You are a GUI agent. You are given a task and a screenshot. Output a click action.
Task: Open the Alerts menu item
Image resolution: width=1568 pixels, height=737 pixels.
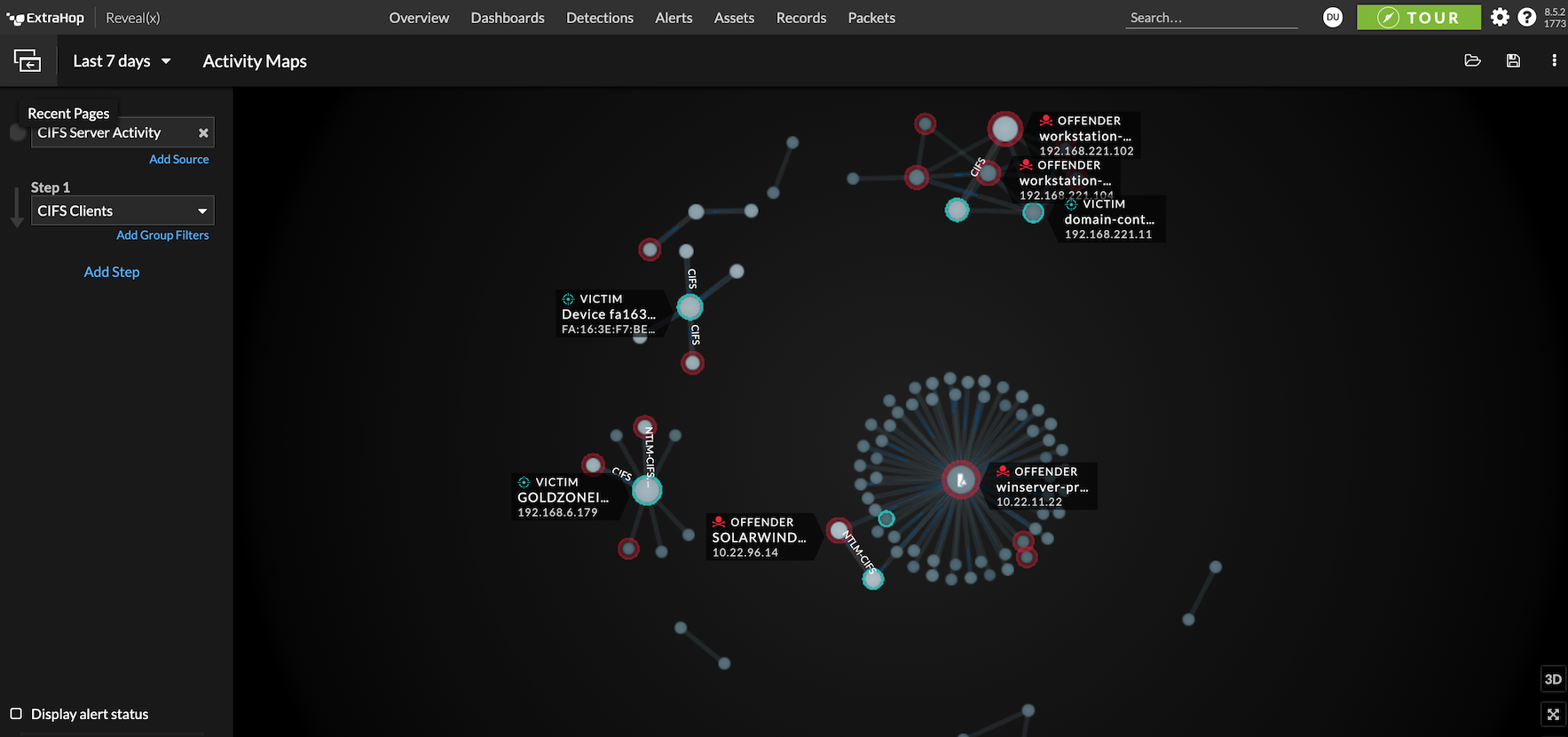pyautogui.click(x=674, y=18)
